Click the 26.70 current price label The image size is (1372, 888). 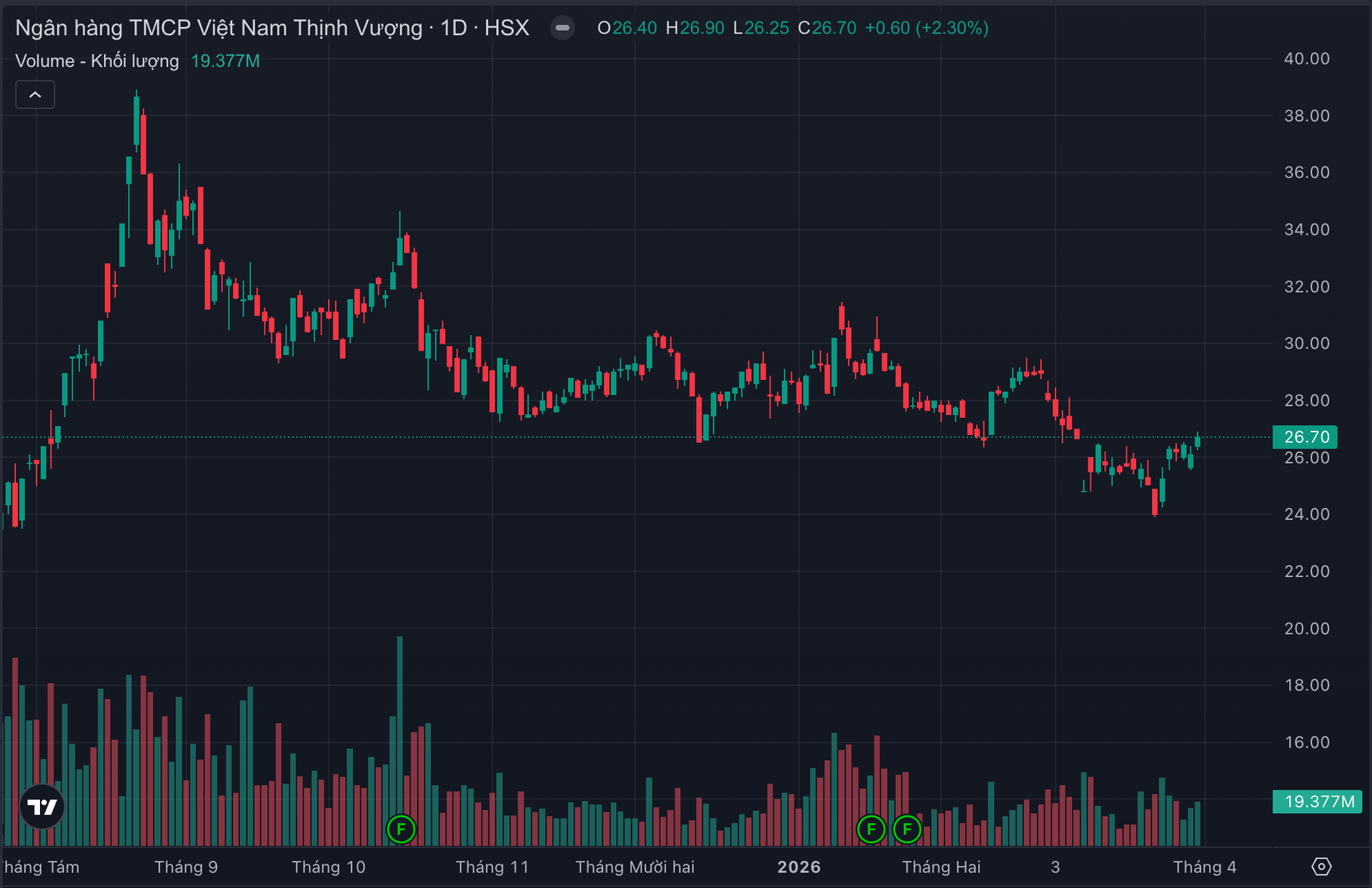(x=1306, y=436)
